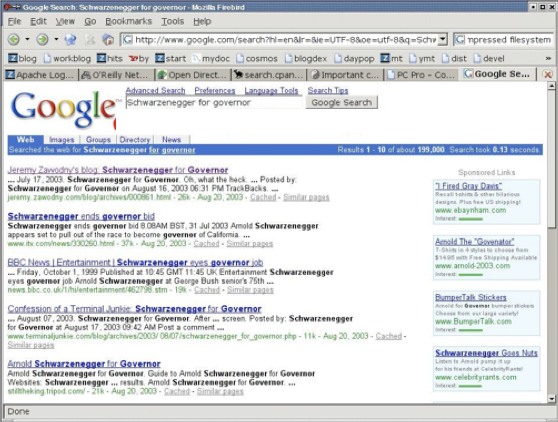Open the Language Tools link
This screenshot has height=422, width=558.
(x=271, y=90)
